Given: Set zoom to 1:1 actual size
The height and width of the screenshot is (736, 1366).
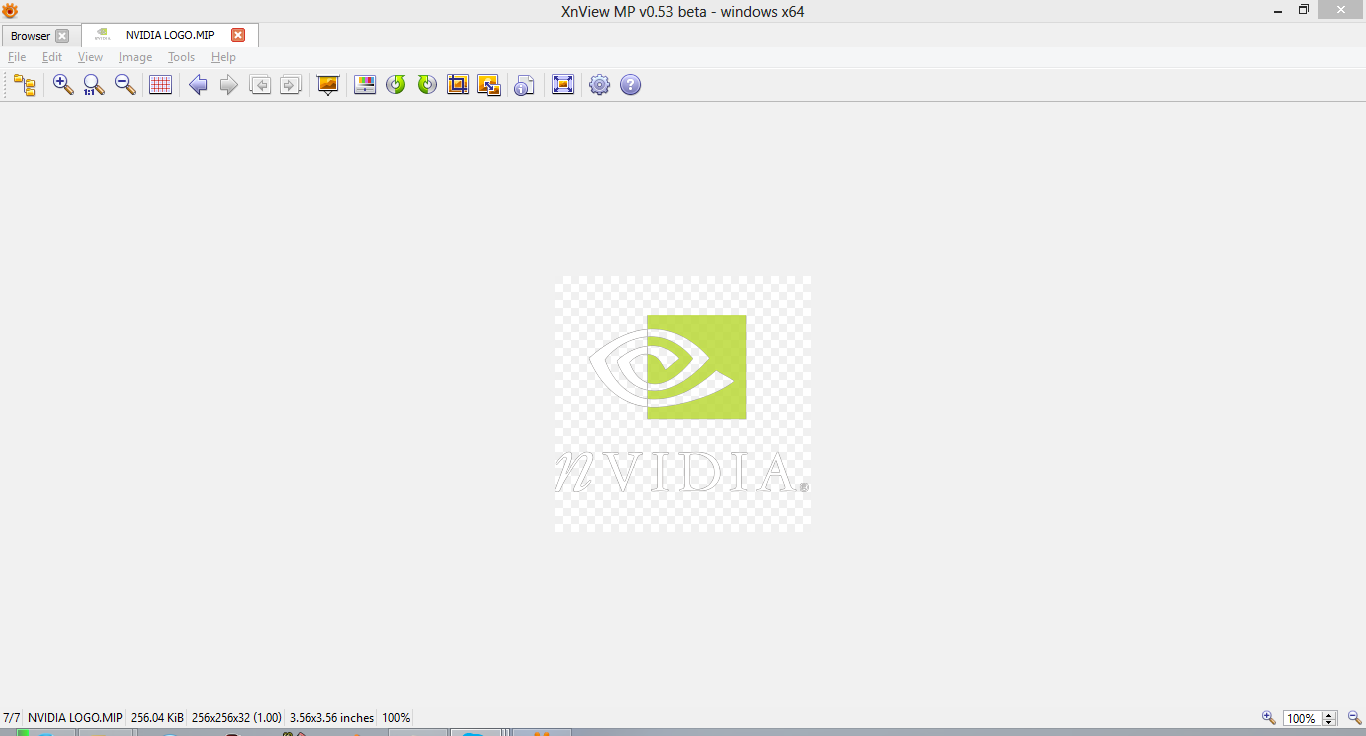Looking at the screenshot, I should pyautogui.click(x=94, y=85).
